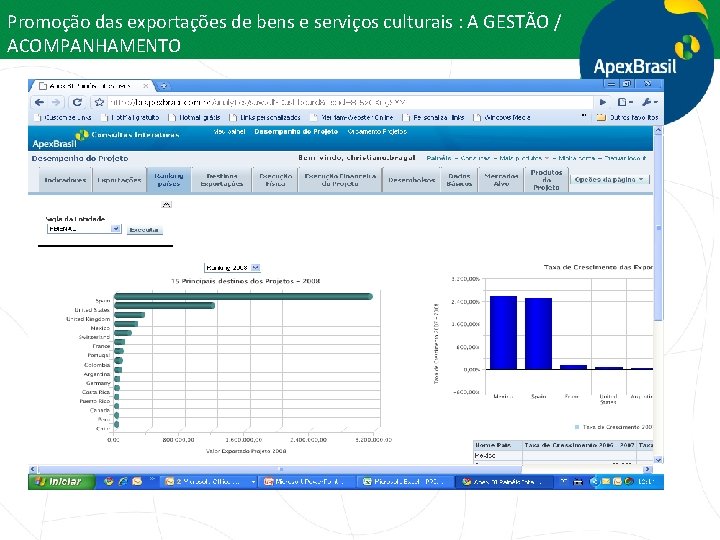Open the browser page menu icon
This screenshot has width=720, height=540.
(x=624, y=102)
